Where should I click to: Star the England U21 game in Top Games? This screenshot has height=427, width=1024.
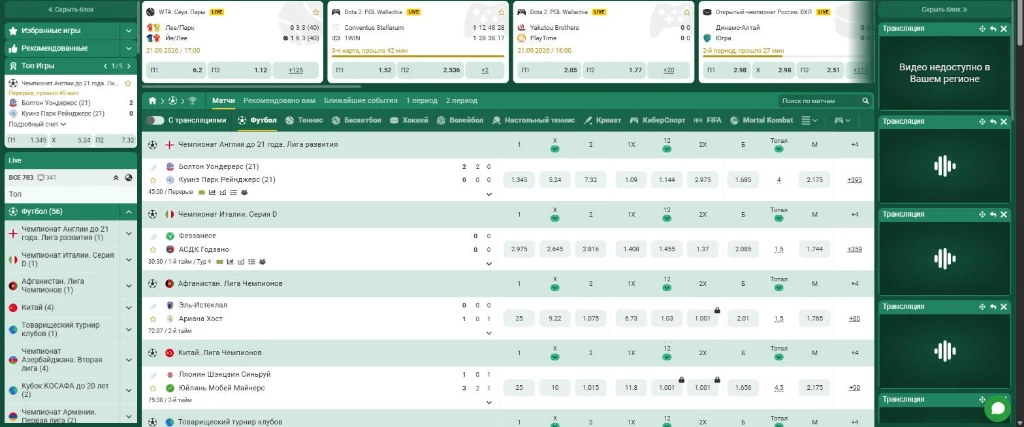pyautogui.click(x=128, y=84)
